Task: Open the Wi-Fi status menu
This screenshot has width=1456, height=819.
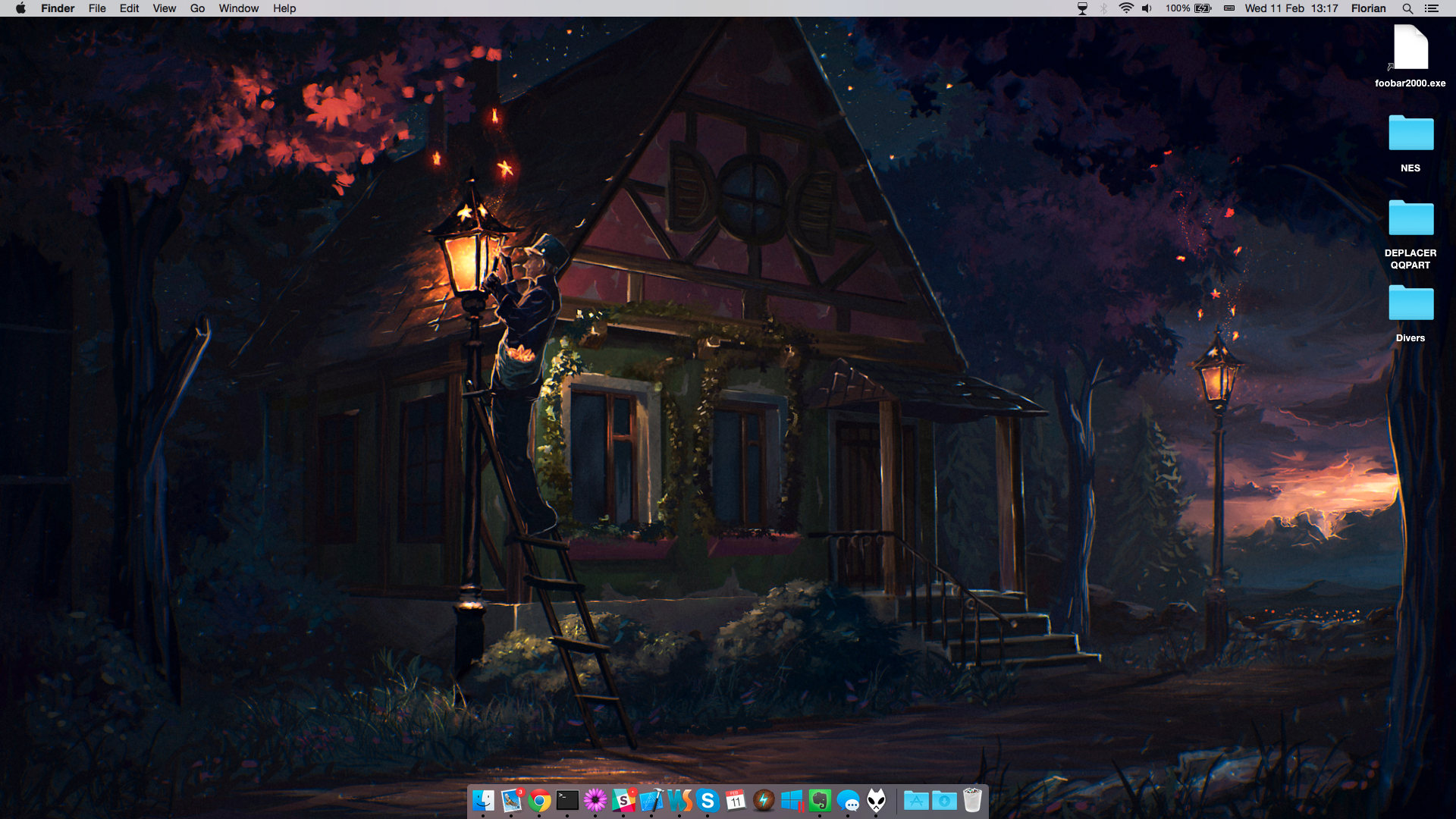Action: click(1126, 8)
